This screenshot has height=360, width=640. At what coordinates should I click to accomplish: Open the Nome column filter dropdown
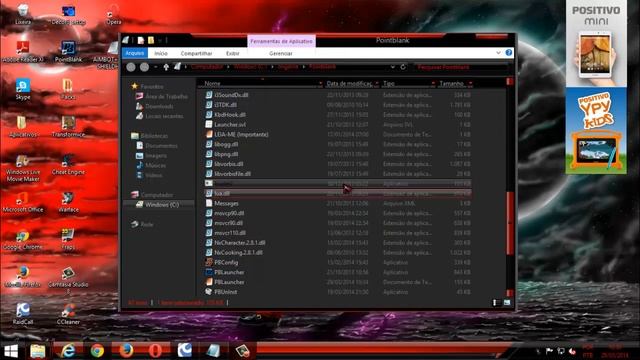320,84
